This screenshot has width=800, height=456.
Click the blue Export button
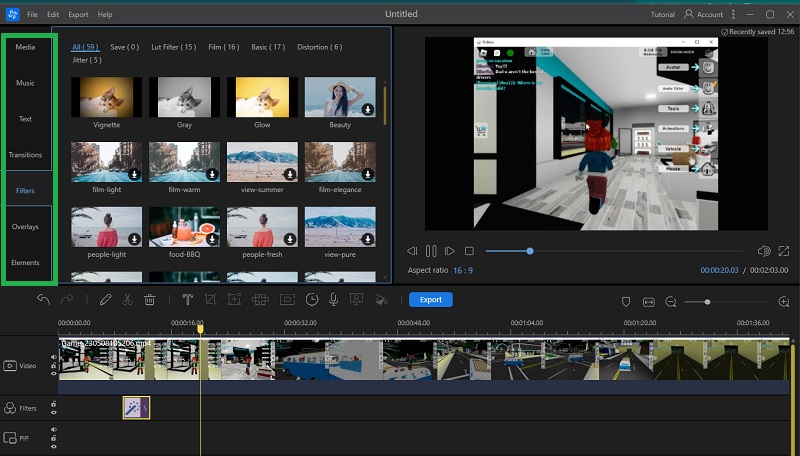point(431,299)
